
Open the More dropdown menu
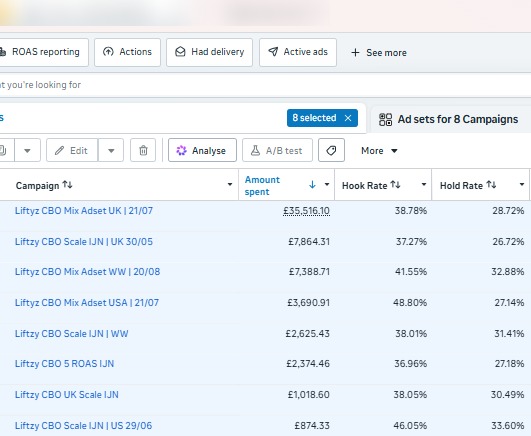point(379,150)
